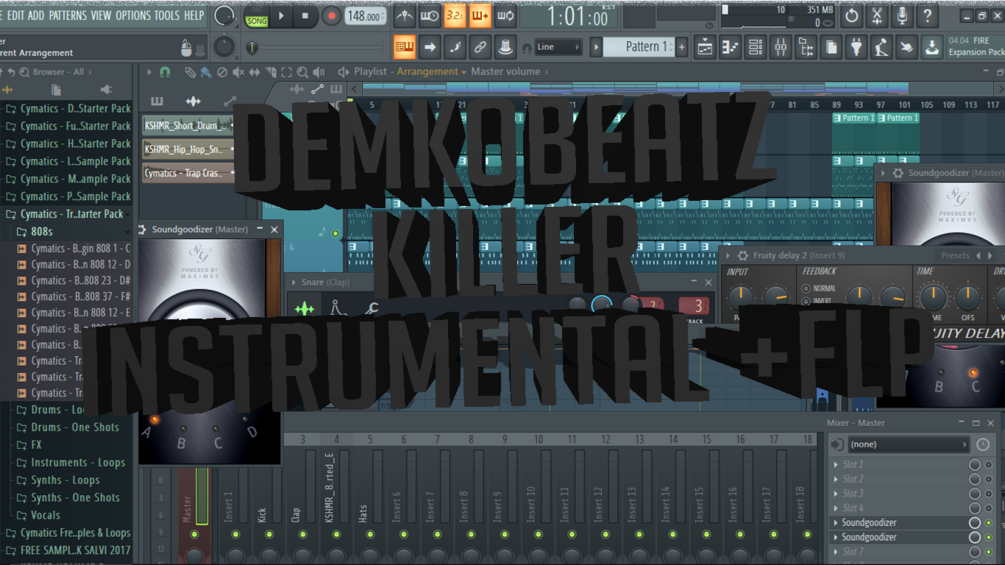Select the mute tool in Playlist toolbar
This screenshot has width=1005, height=565.
(x=238, y=72)
